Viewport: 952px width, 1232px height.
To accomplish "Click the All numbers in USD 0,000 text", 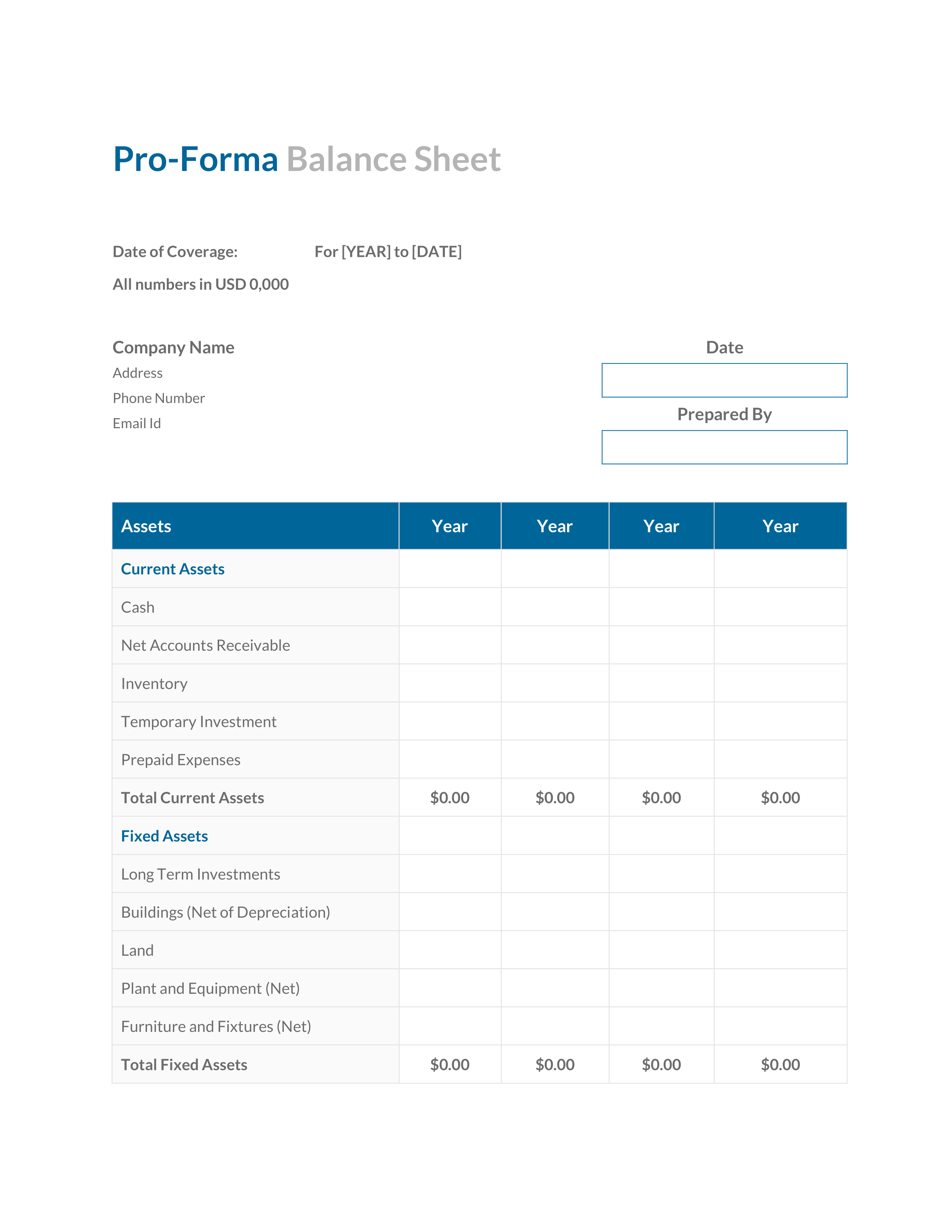I will [x=201, y=284].
